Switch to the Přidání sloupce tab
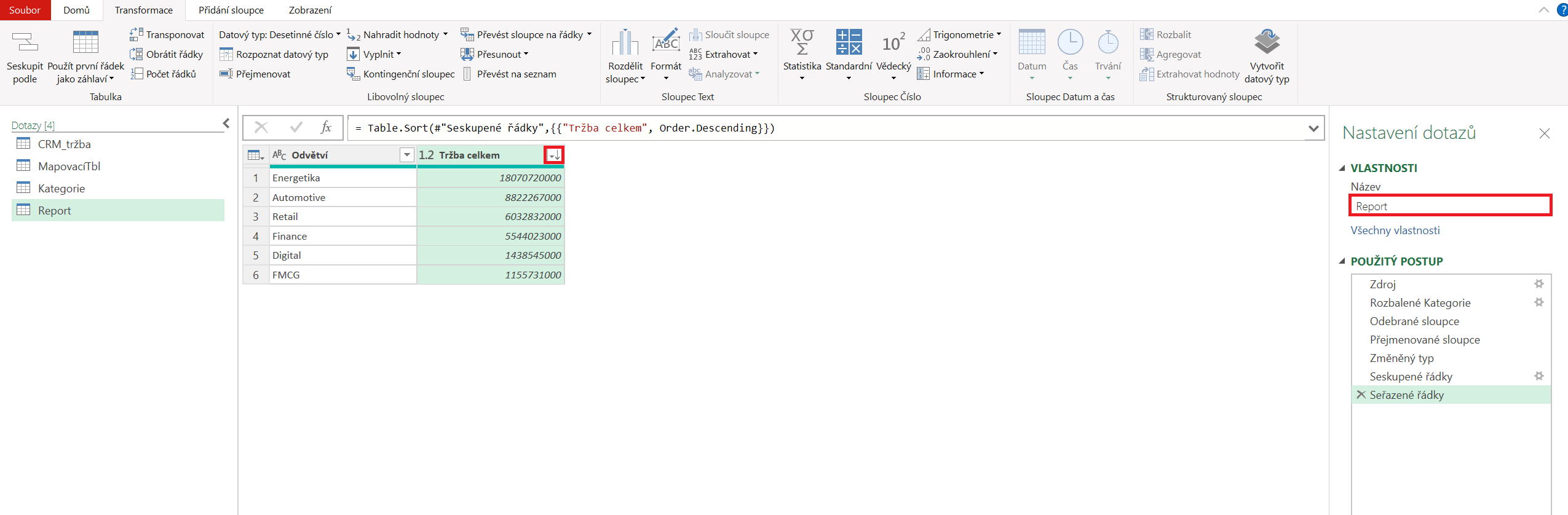1568x515 pixels. tap(231, 10)
